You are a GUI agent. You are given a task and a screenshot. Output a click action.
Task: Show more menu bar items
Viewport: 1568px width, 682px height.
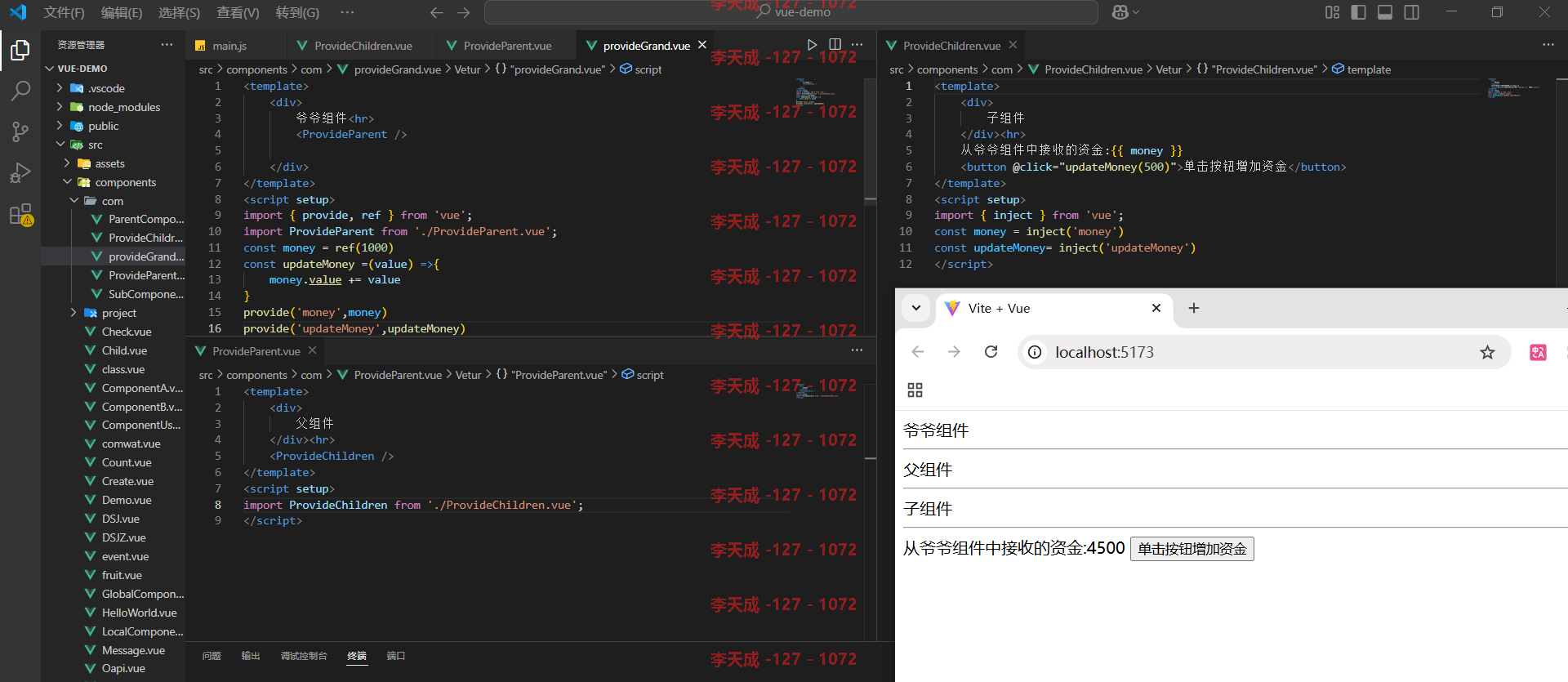click(x=347, y=12)
